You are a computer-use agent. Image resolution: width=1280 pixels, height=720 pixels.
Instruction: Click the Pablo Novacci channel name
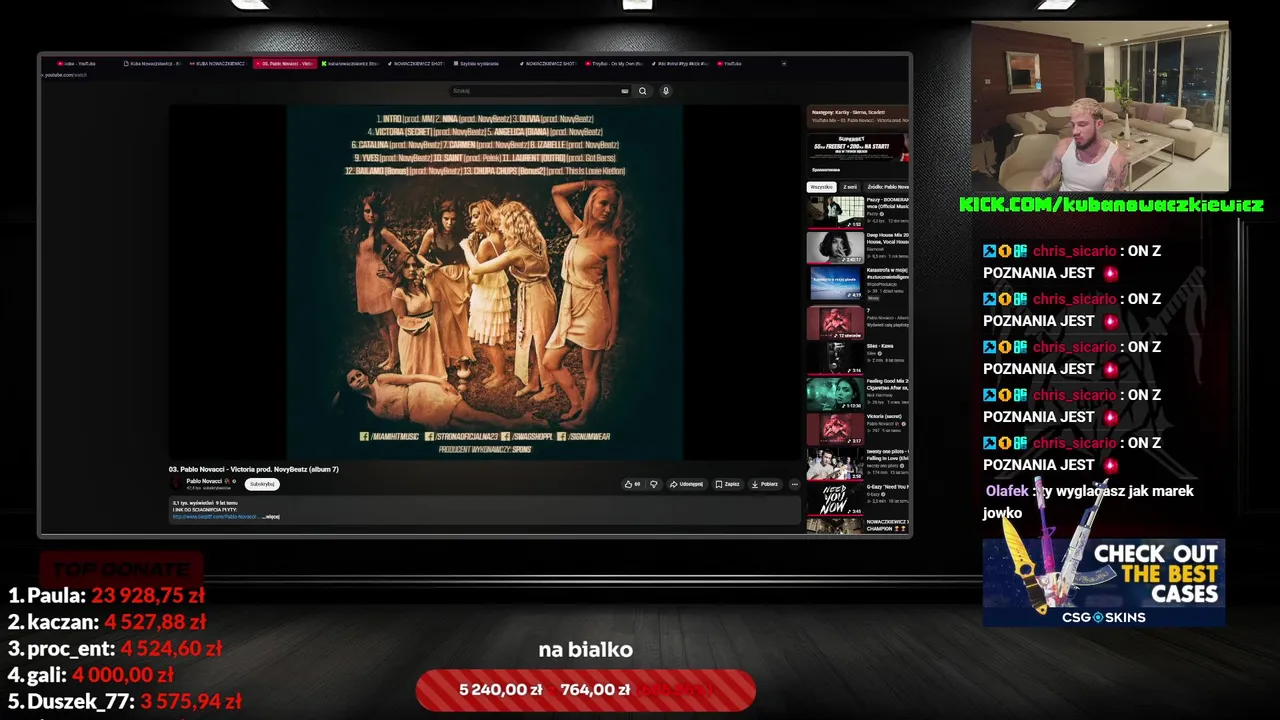coord(204,481)
